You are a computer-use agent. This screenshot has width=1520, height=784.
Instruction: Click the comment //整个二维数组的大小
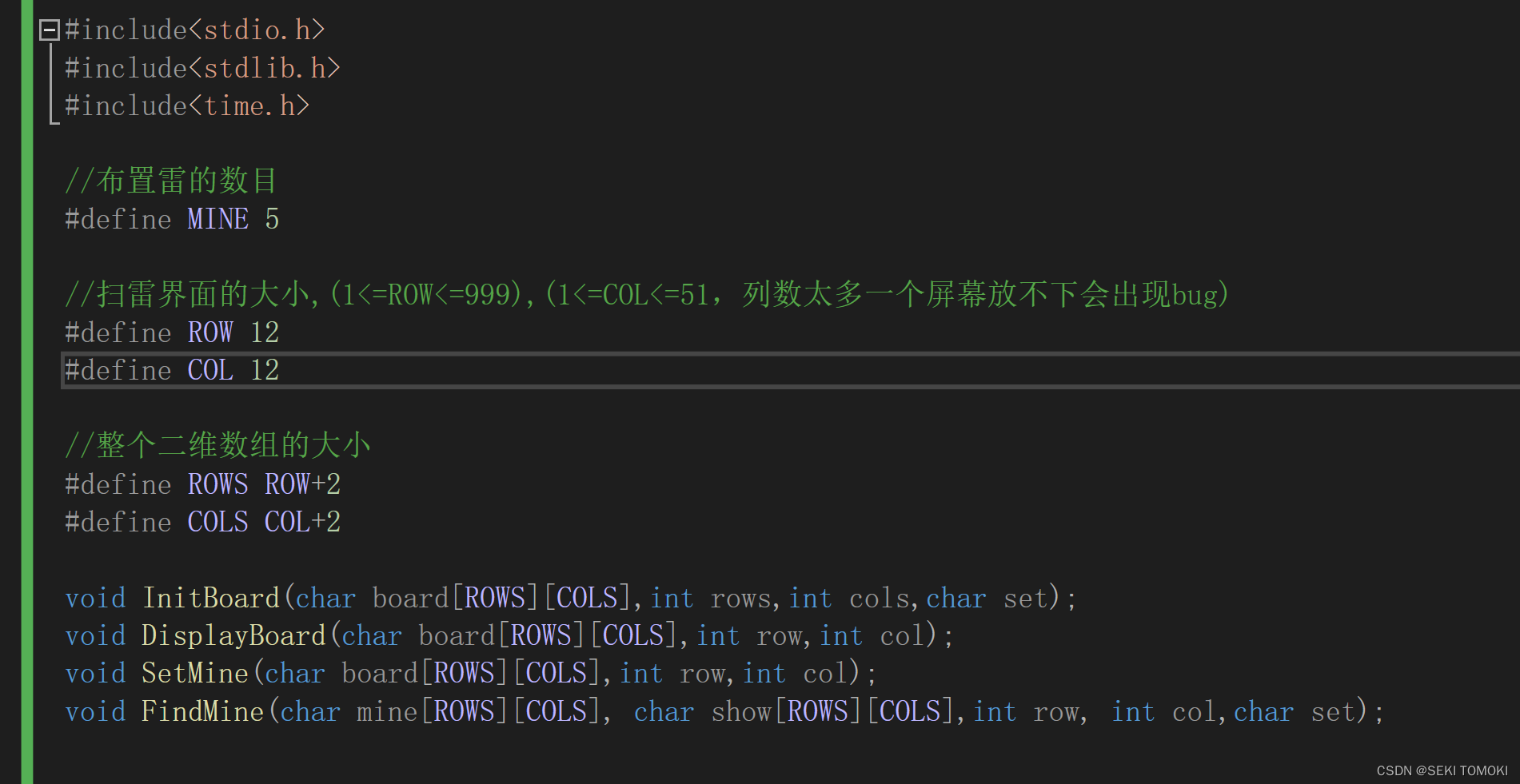[x=217, y=445]
